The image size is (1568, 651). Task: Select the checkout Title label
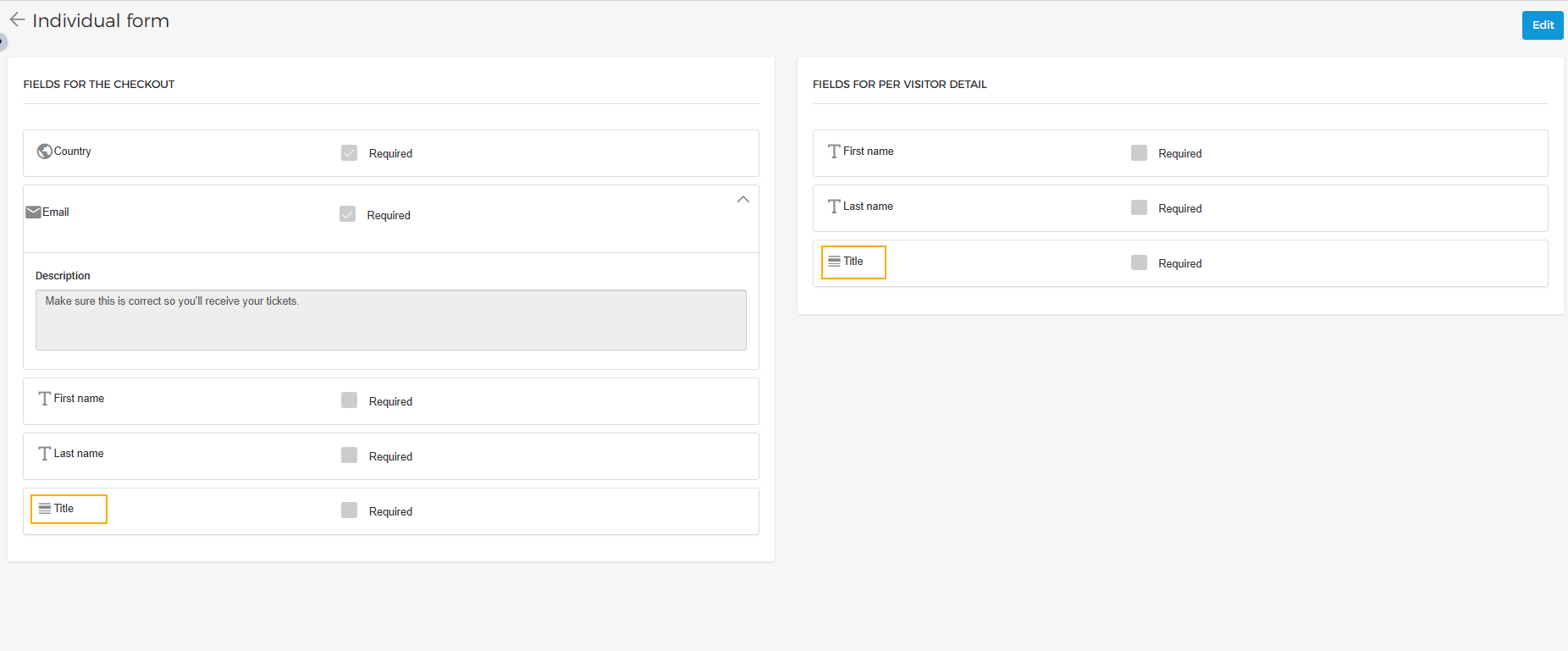63,509
